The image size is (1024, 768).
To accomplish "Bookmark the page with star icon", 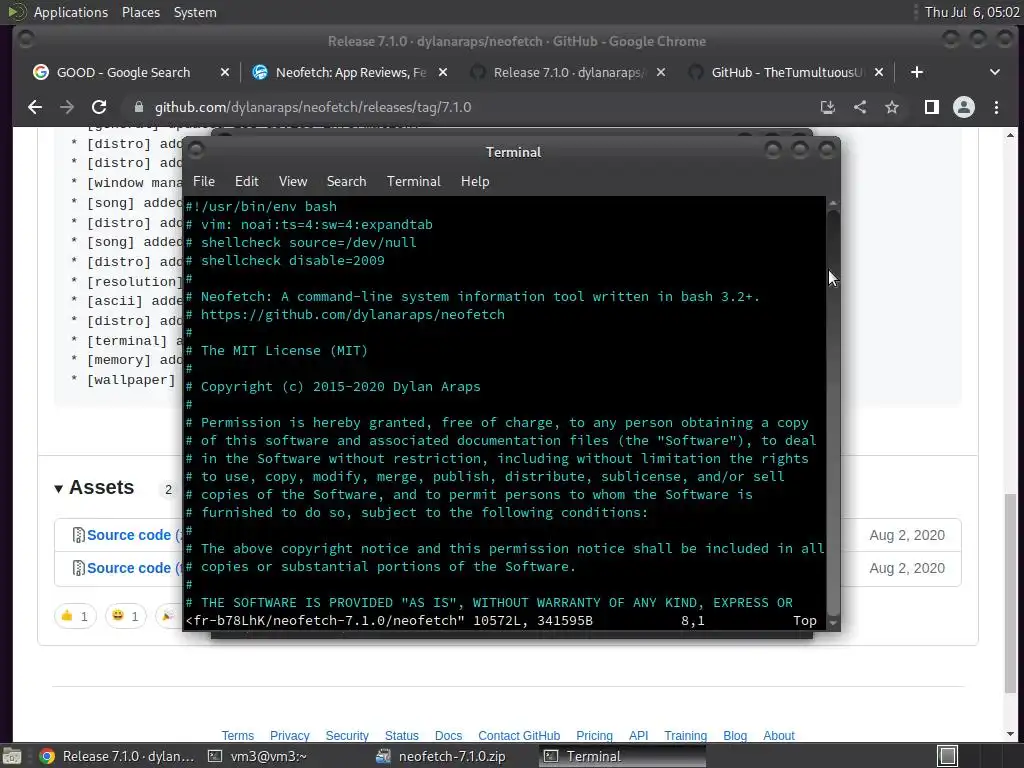I will point(891,107).
